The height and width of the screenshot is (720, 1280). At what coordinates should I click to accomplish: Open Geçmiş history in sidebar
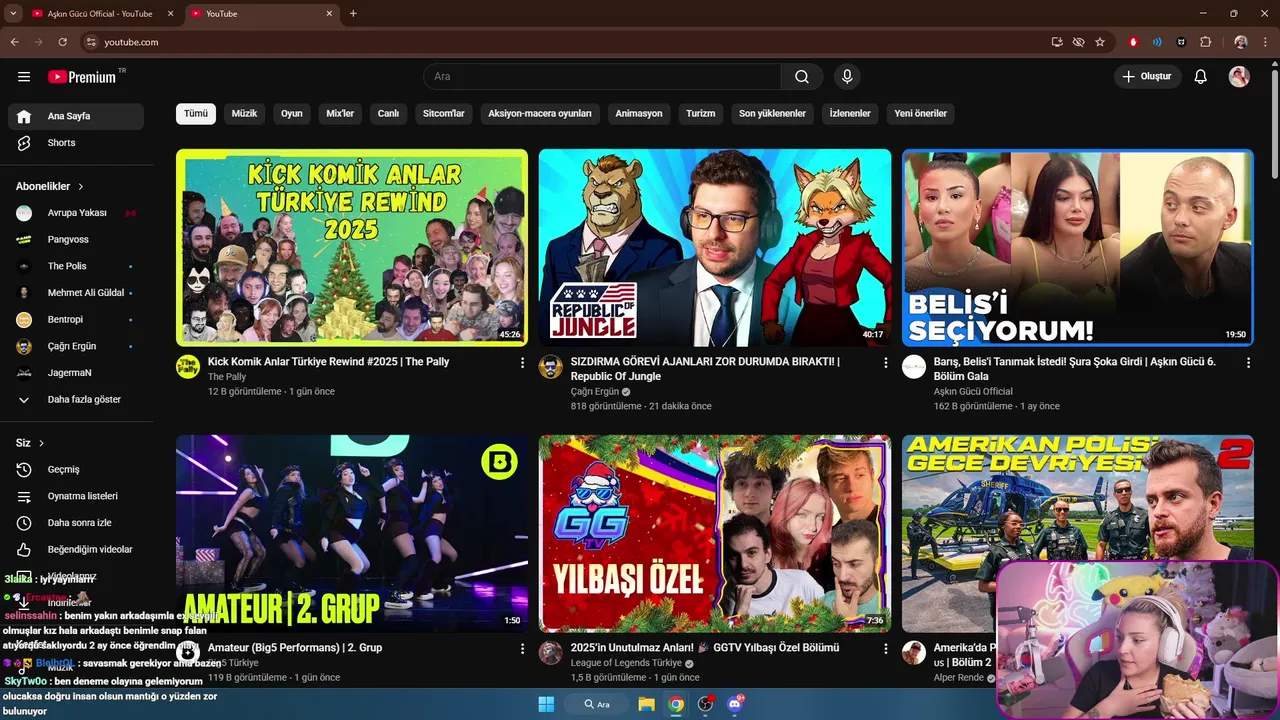76,470
